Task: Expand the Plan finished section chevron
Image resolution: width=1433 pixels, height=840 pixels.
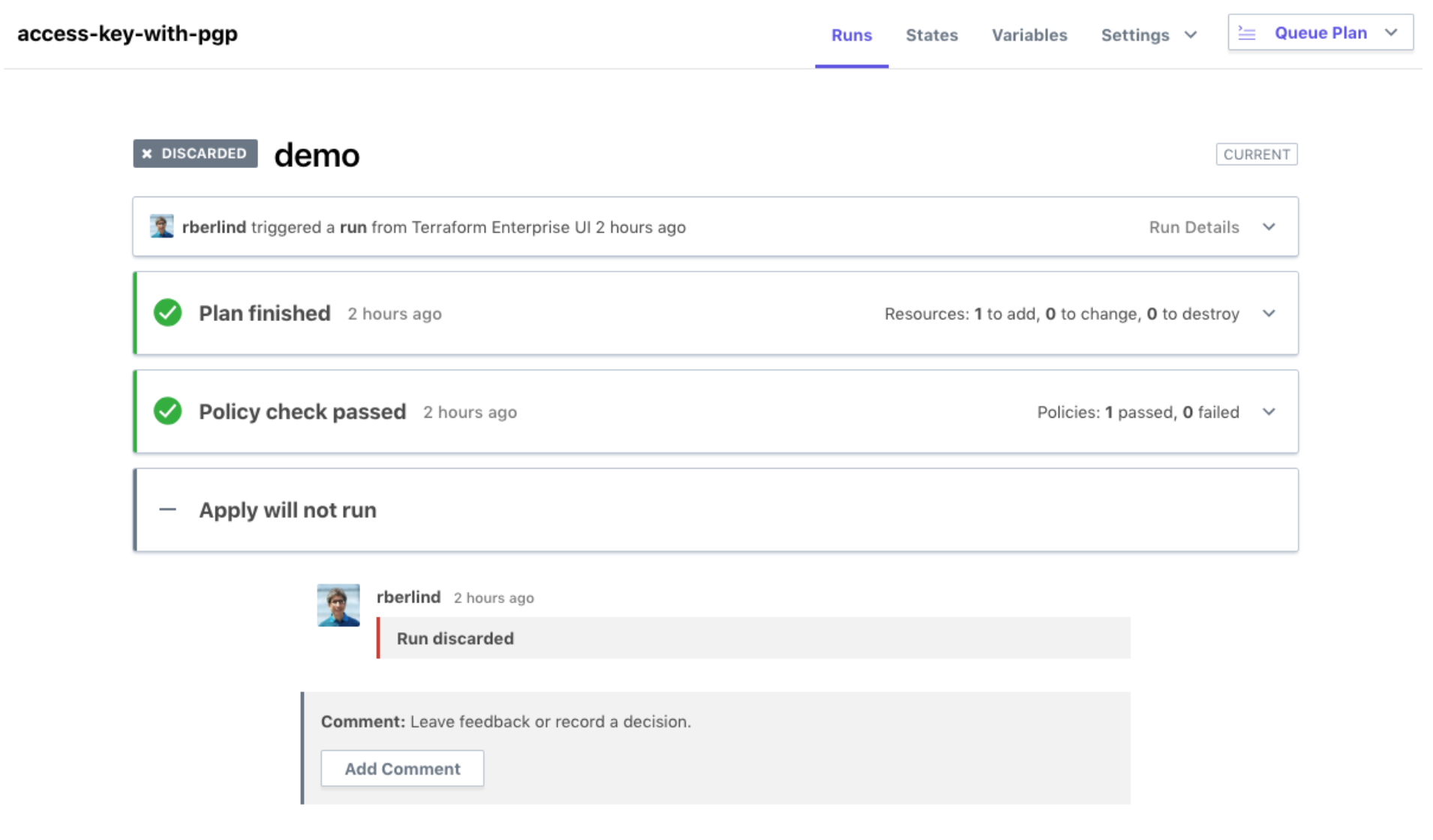Action: tap(1269, 313)
